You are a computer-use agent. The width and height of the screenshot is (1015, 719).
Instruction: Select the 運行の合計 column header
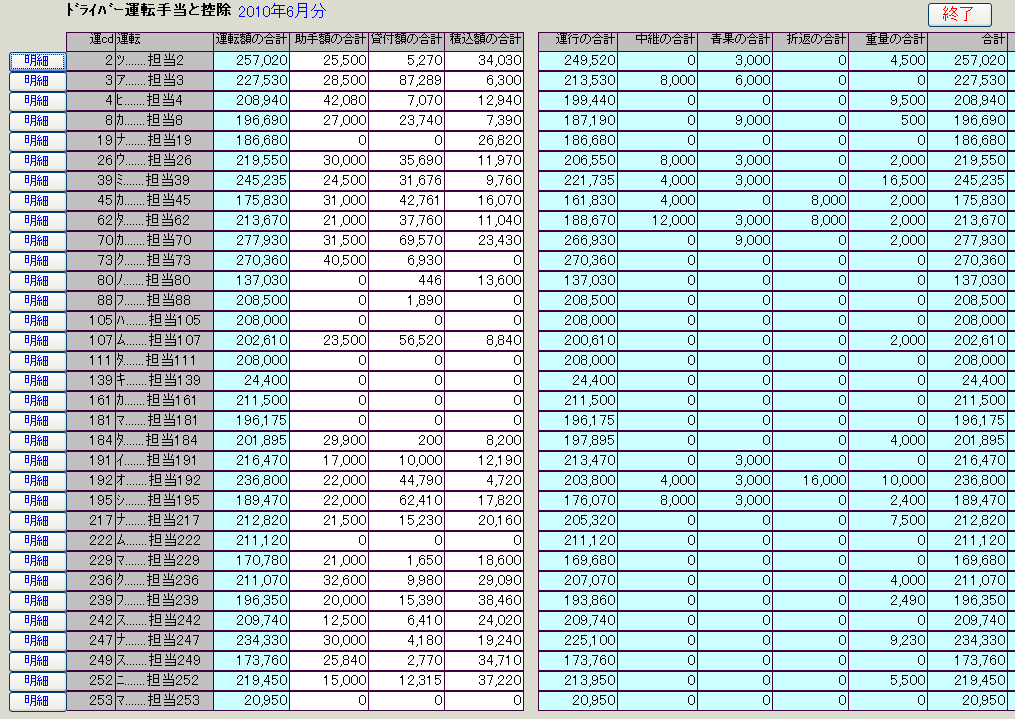click(x=579, y=40)
